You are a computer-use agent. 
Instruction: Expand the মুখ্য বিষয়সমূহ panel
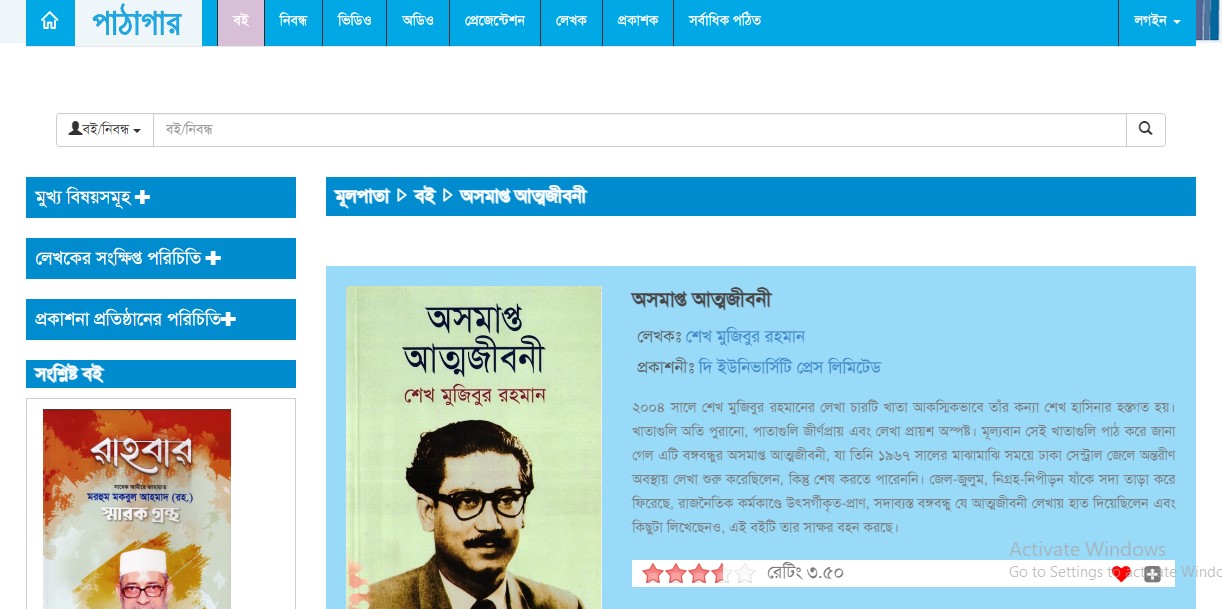tap(161, 197)
